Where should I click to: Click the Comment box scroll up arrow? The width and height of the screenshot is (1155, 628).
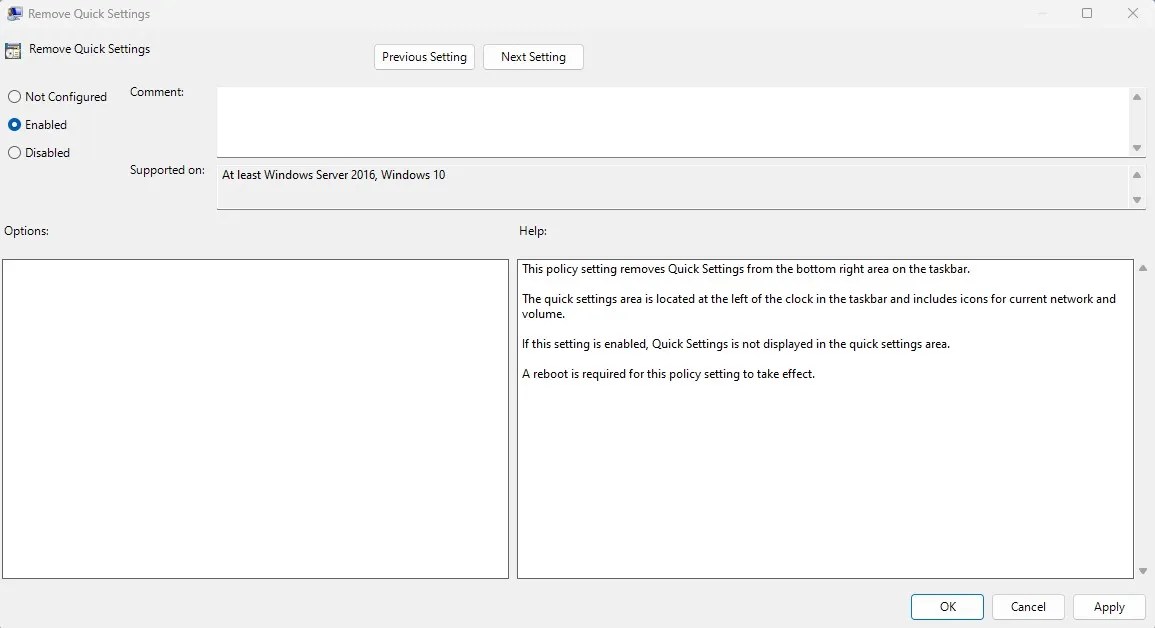(1137, 97)
